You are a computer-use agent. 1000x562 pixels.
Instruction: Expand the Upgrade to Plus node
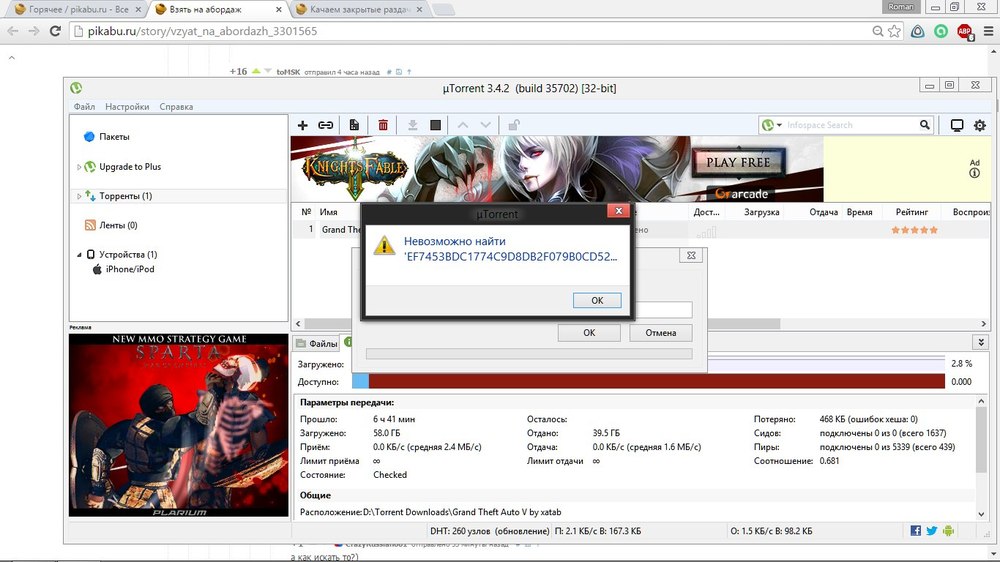(x=79, y=167)
